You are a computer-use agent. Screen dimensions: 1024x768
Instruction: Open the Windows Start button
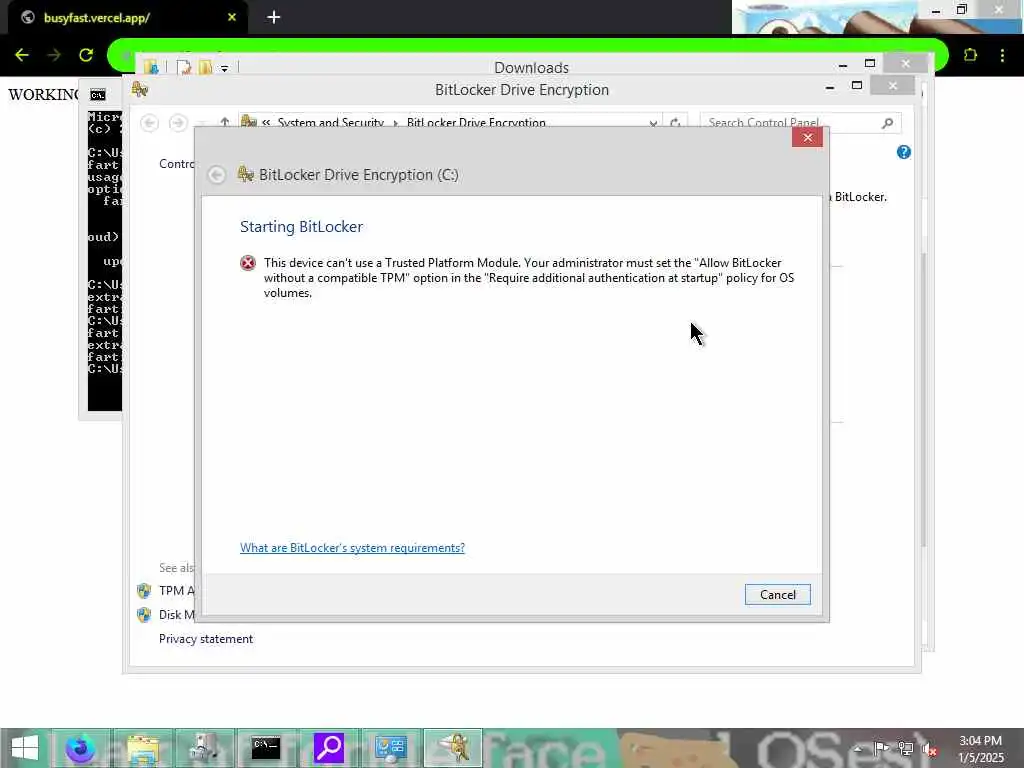pos(25,748)
